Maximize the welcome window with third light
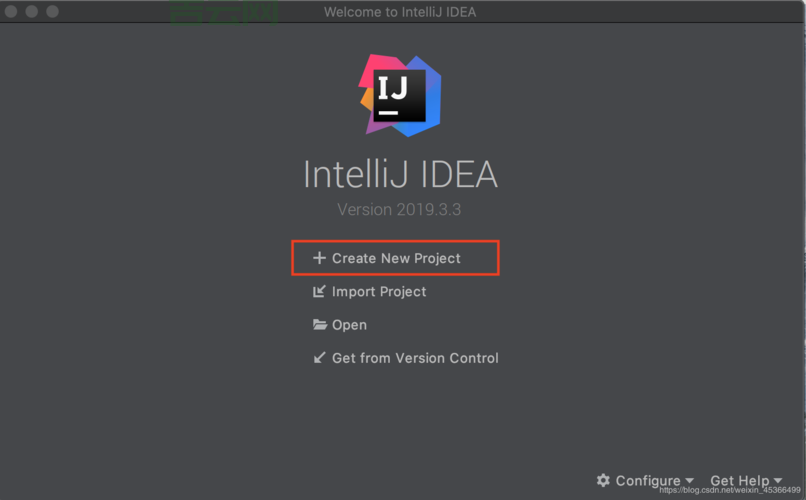Image resolution: width=806 pixels, height=500 pixels. click(52, 11)
